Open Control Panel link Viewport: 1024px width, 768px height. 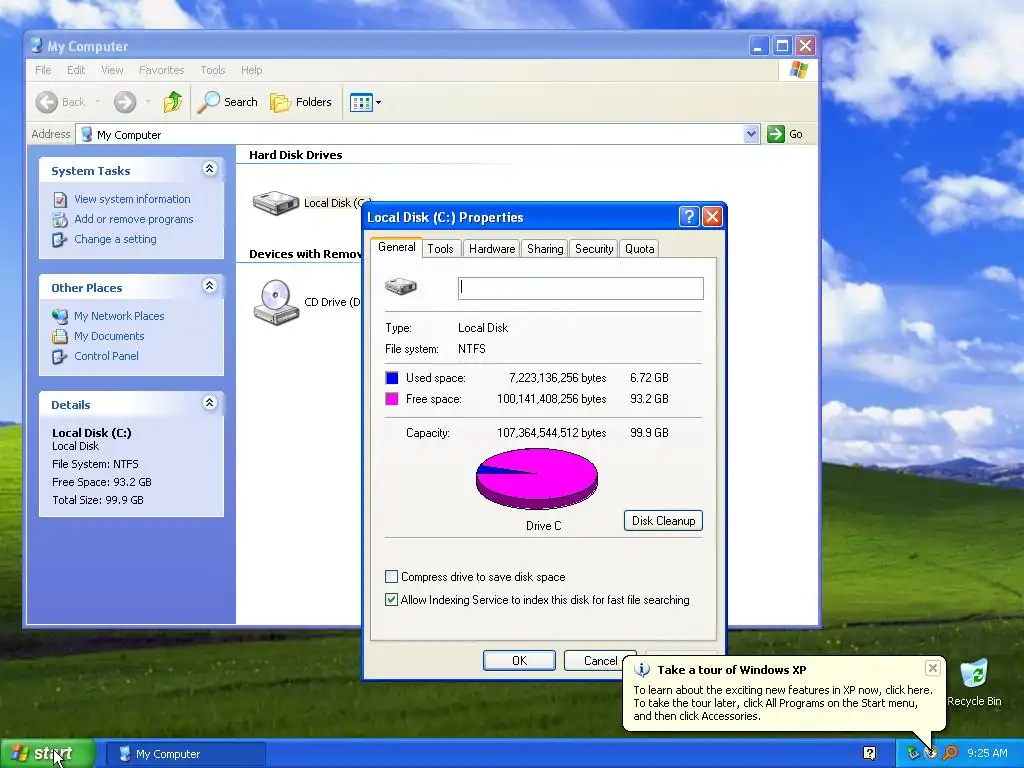click(106, 356)
